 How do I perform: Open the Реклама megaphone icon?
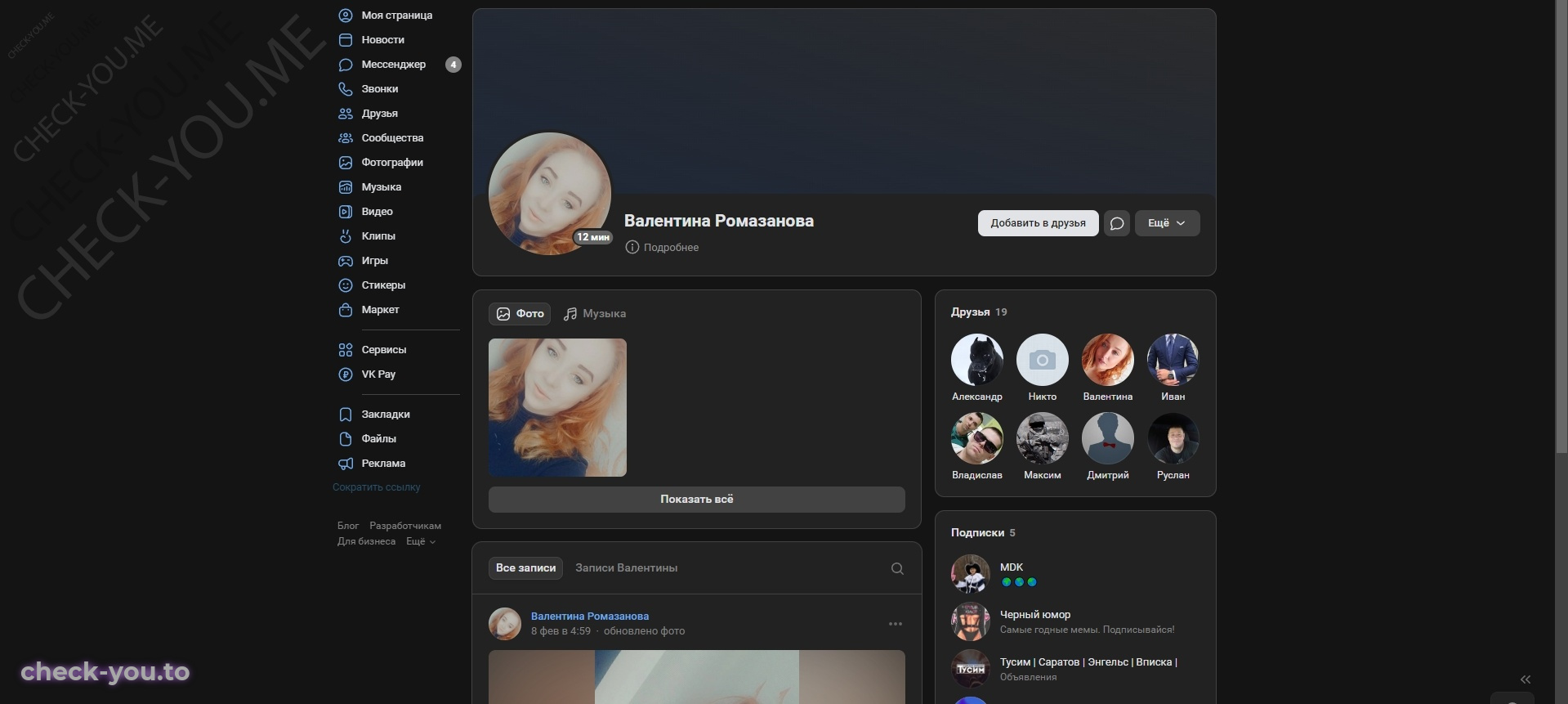346,464
